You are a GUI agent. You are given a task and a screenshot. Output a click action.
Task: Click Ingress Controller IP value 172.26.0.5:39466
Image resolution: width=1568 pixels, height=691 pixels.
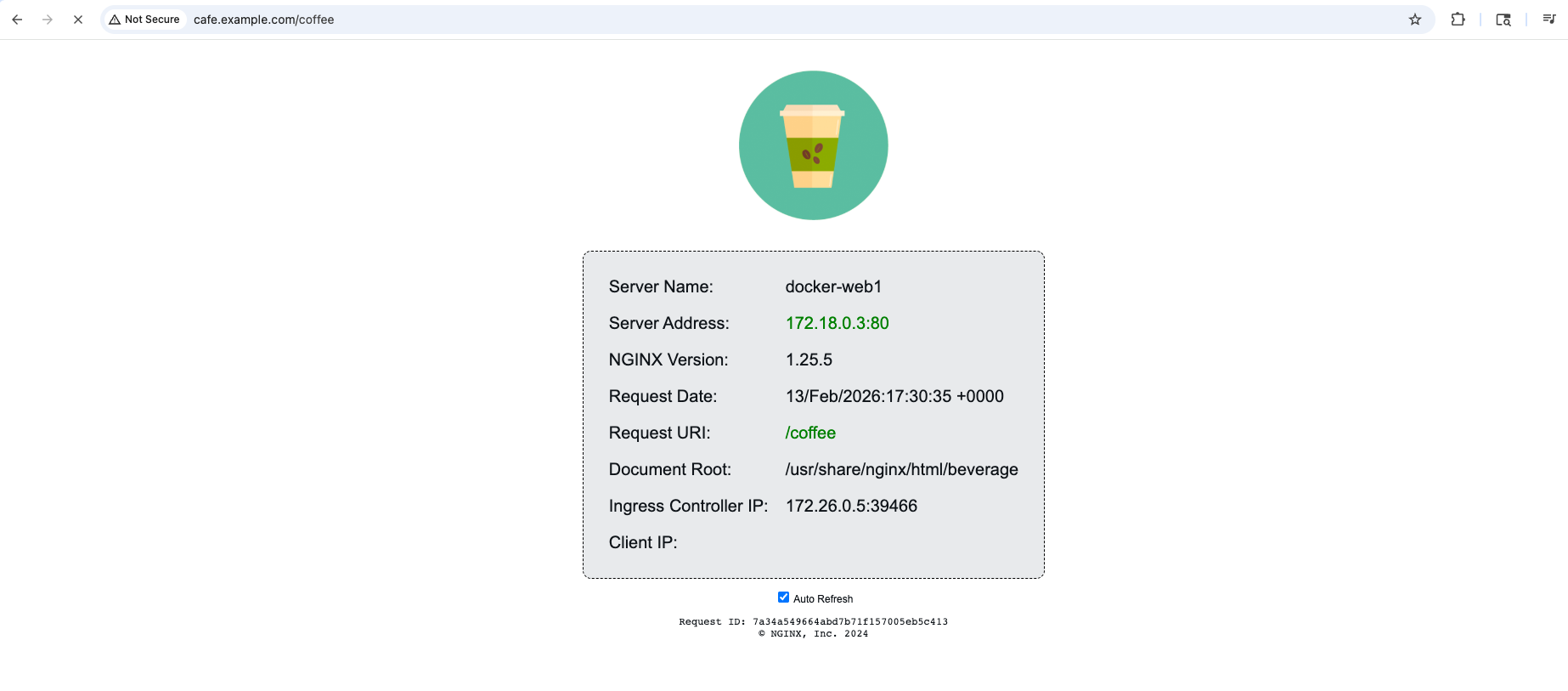(851, 506)
